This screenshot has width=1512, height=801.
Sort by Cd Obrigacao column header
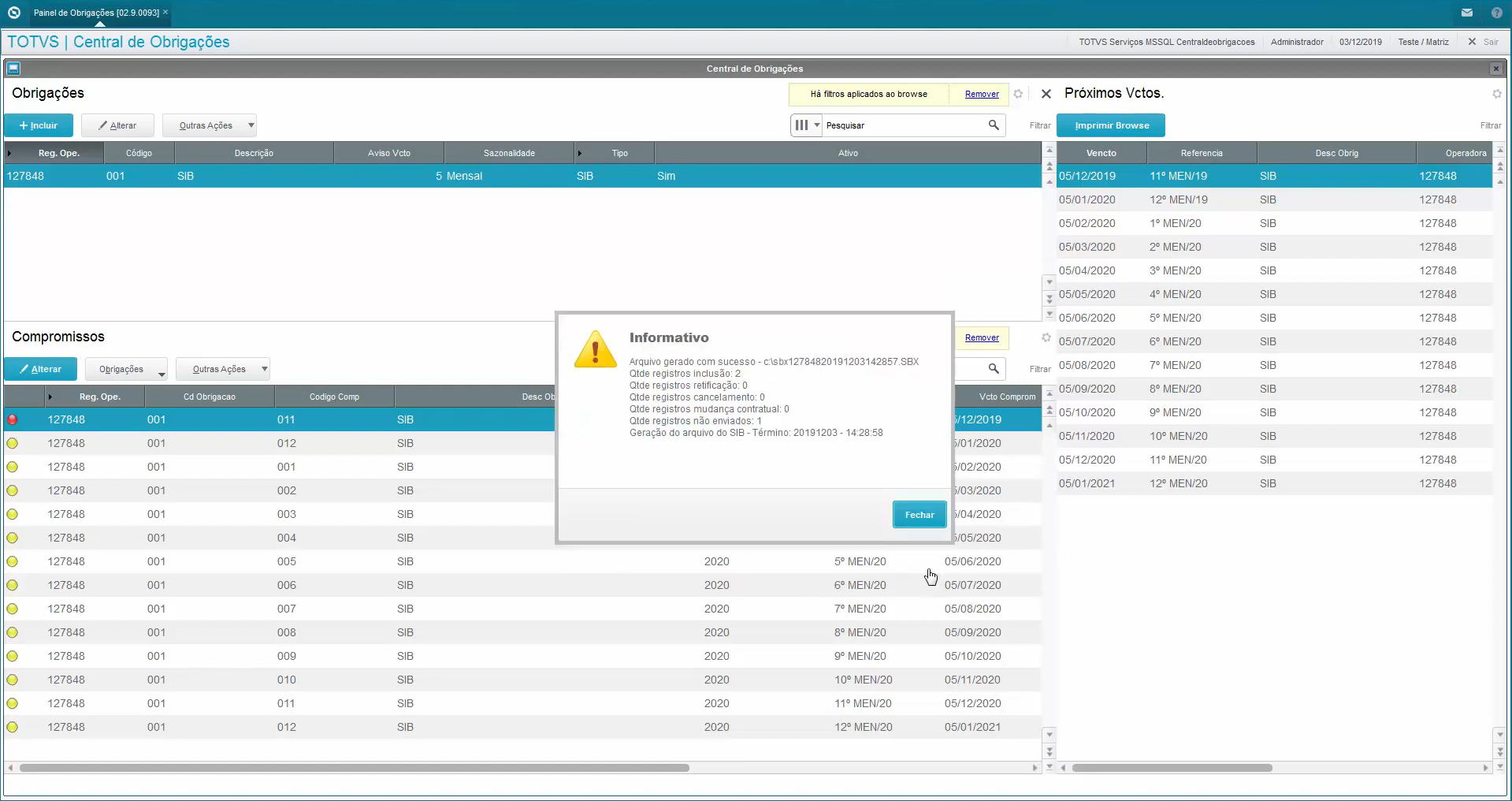pos(210,397)
